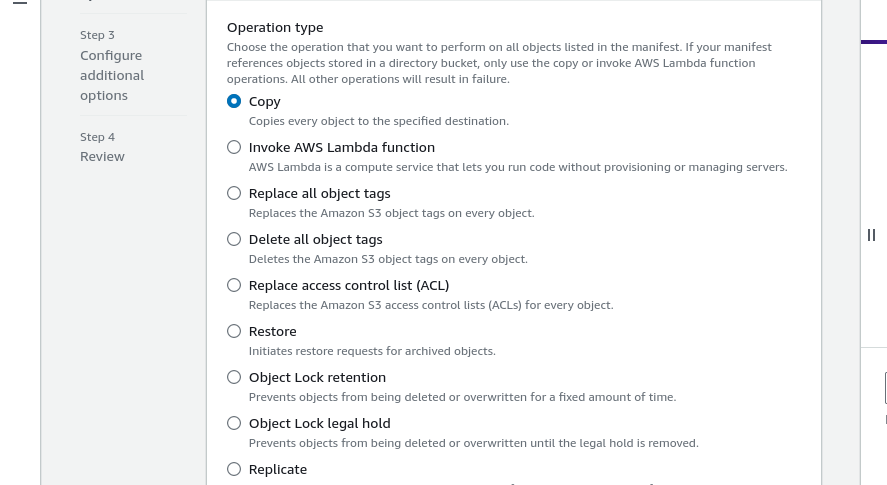Click the purple active tab indicator at right
The width and height of the screenshot is (887, 485).
(874, 42)
